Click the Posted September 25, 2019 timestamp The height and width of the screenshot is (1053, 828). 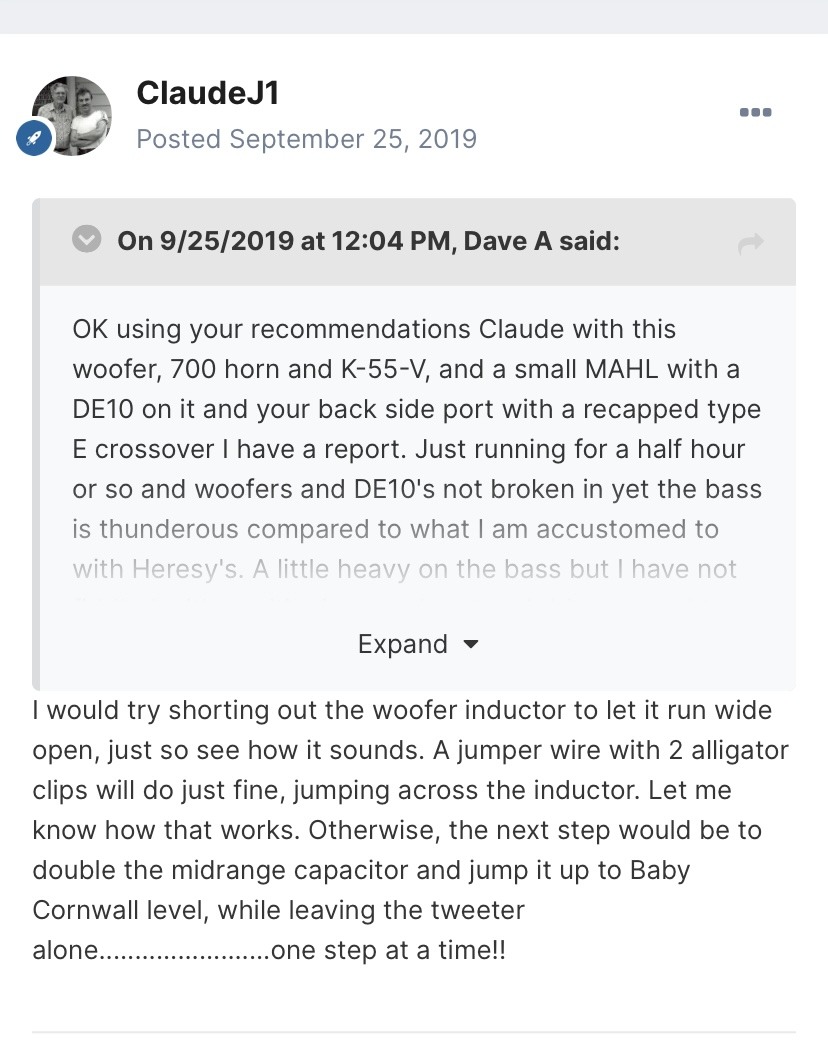coord(306,139)
